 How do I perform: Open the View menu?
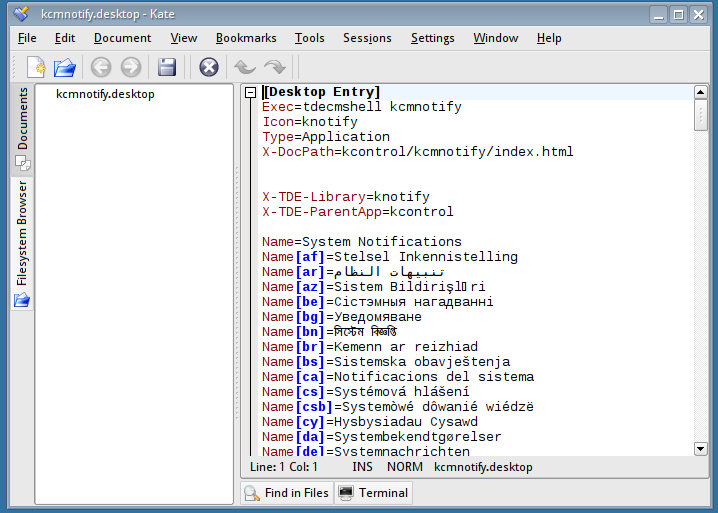click(184, 38)
